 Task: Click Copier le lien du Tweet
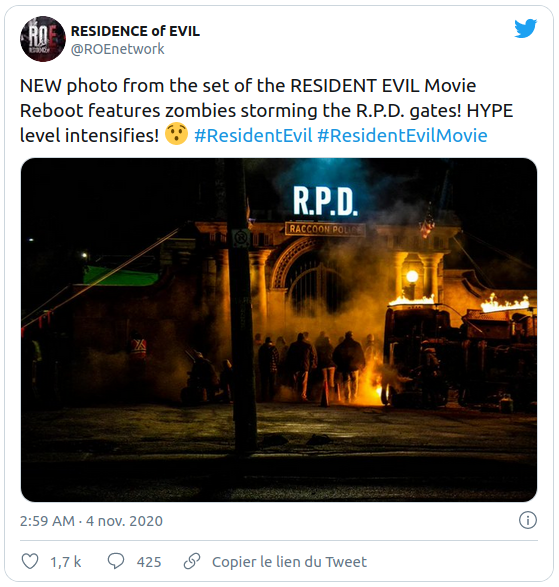(x=289, y=562)
